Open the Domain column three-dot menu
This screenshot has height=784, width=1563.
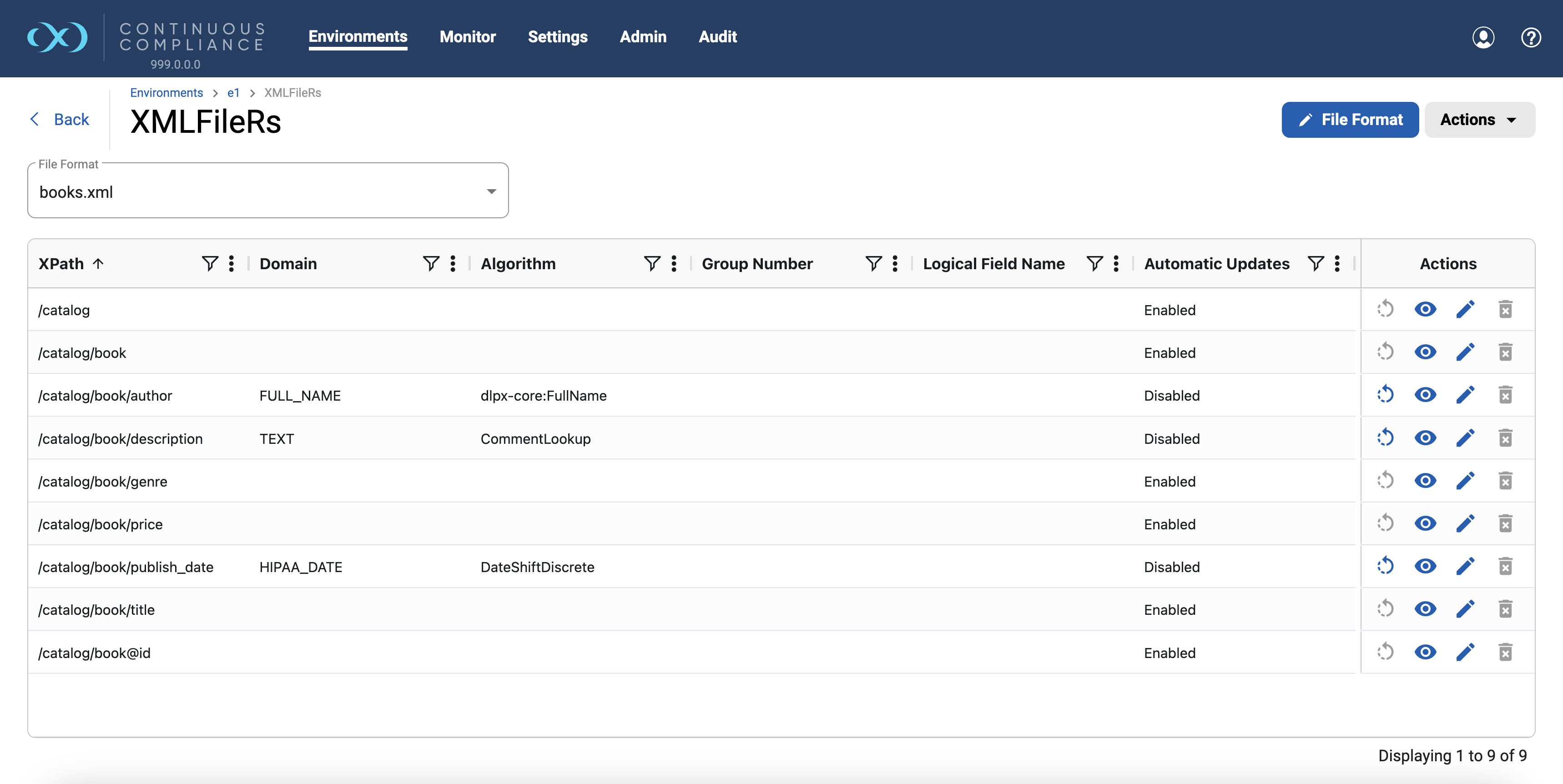tap(453, 263)
